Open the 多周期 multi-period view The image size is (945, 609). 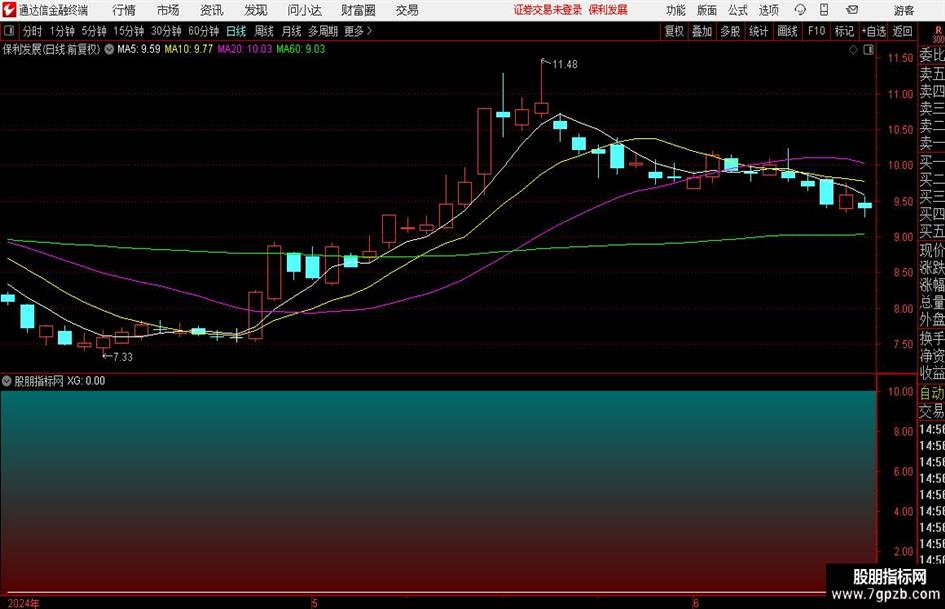click(324, 31)
